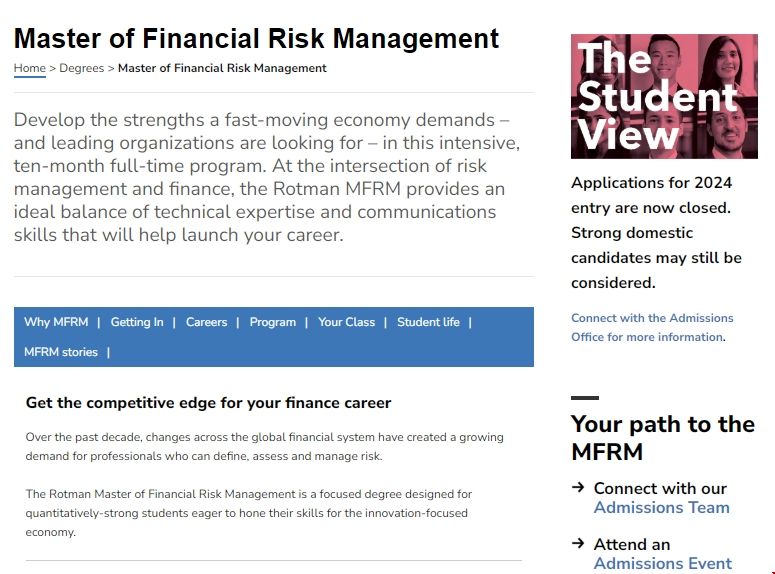775x574 pixels.
Task: Click the Admissions Team link
Action: click(661, 507)
